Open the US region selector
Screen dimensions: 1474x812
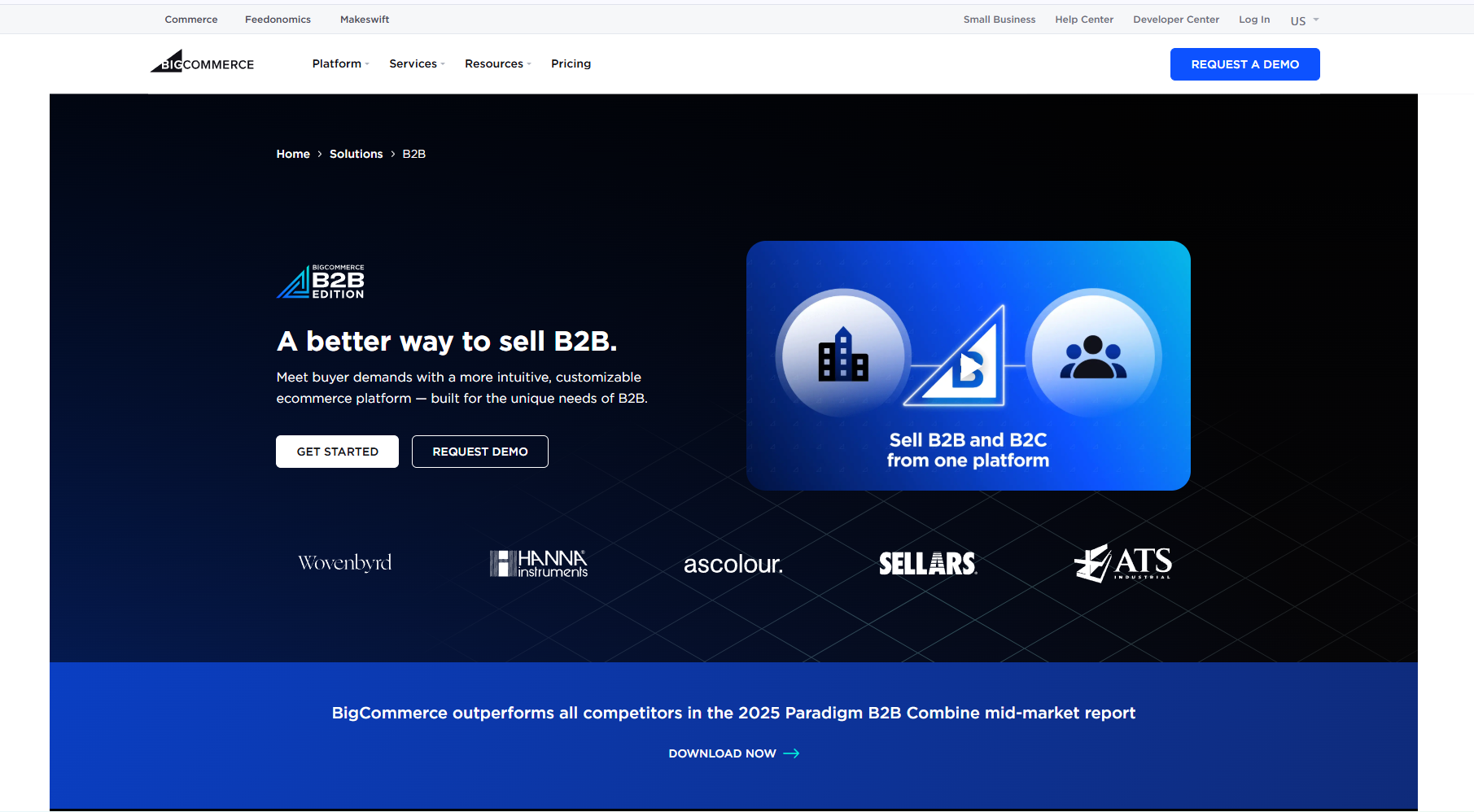click(1304, 20)
